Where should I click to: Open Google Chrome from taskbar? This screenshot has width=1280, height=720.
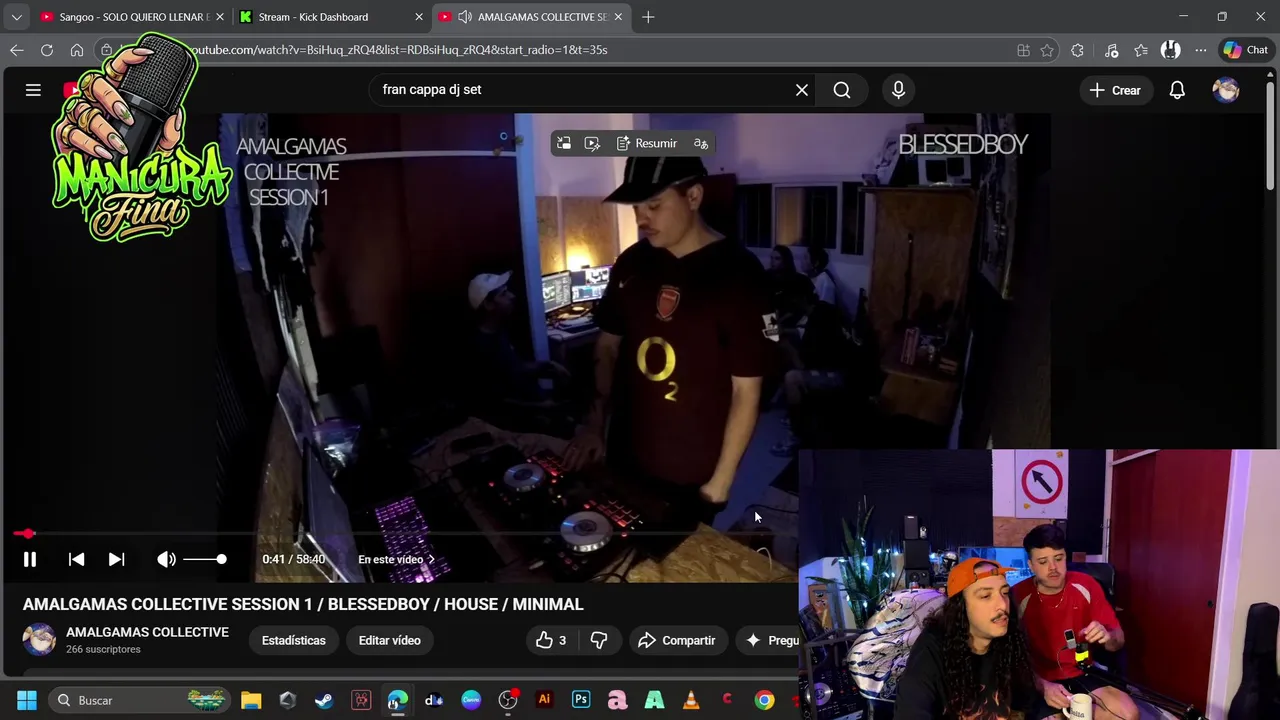pyautogui.click(x=764, y=700)
